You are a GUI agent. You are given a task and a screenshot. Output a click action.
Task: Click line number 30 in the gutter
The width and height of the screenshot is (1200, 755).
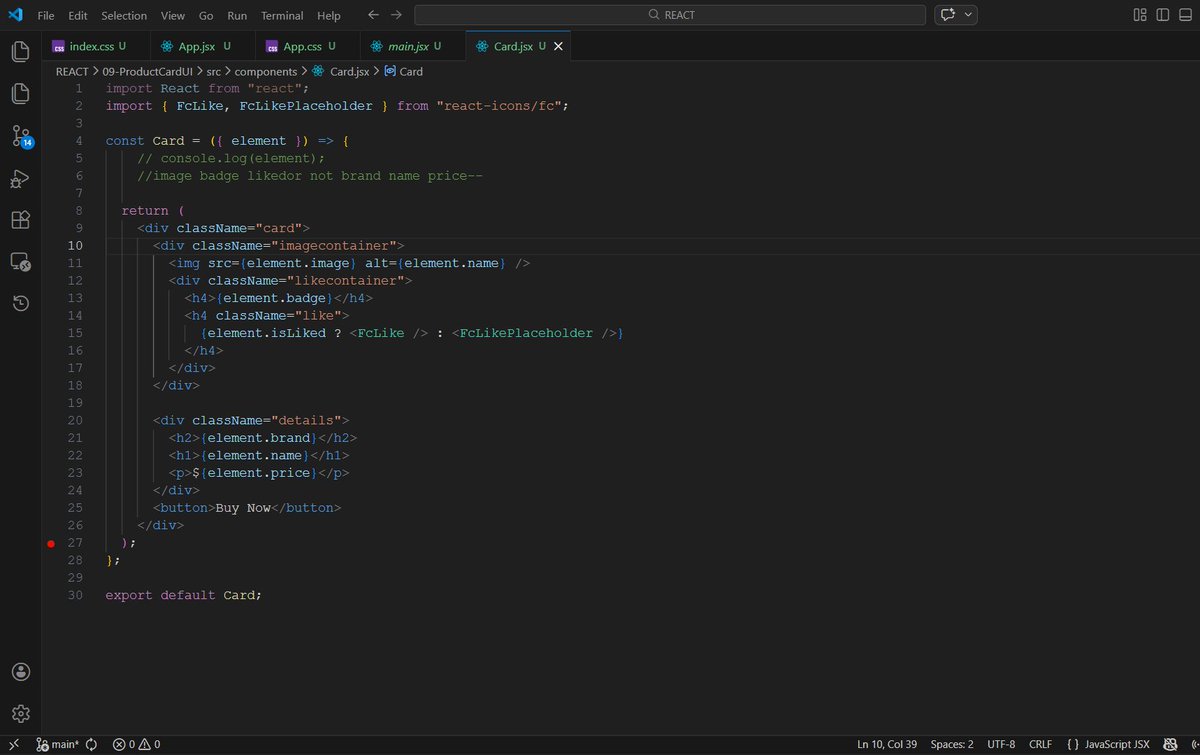tap(76, 595)
